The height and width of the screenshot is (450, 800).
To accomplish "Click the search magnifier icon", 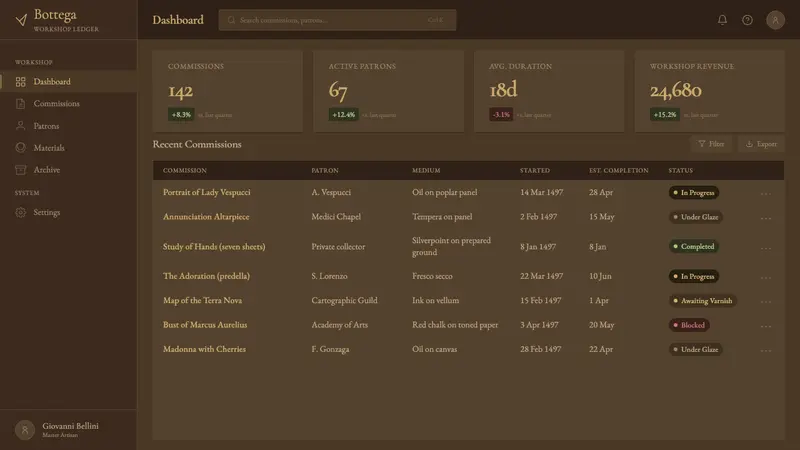I will pyautogui.click(x=231, y=20).
